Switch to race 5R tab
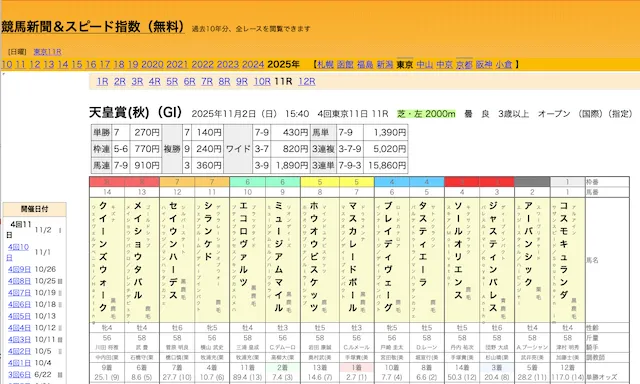 [x=172, y=82]
